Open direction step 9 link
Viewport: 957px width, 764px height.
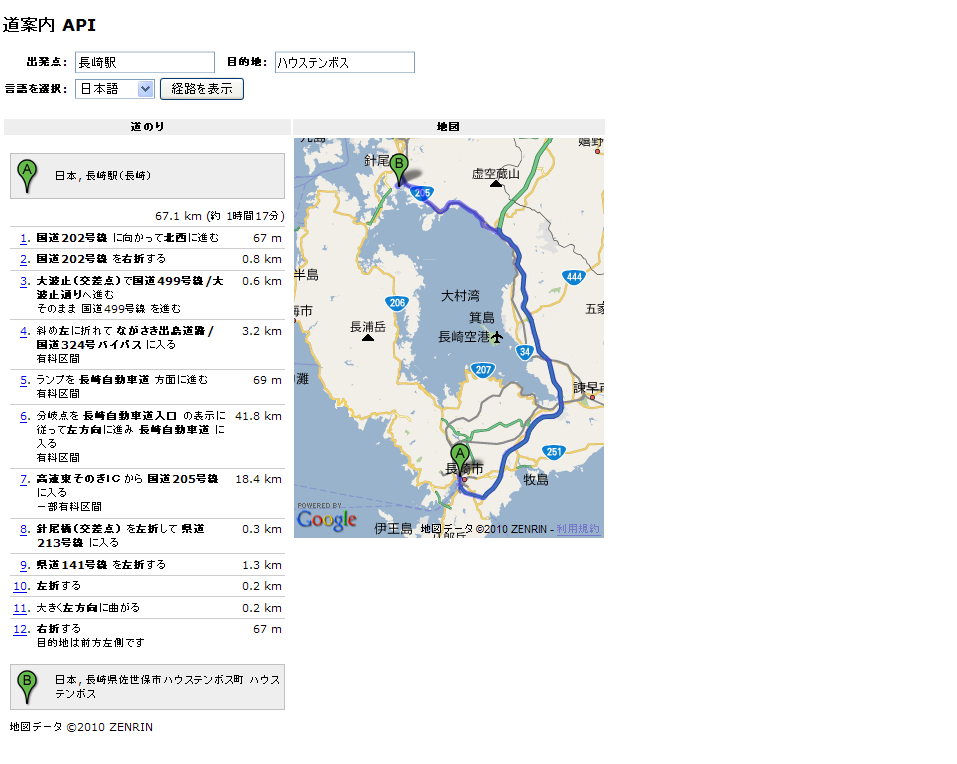[24, 565]
